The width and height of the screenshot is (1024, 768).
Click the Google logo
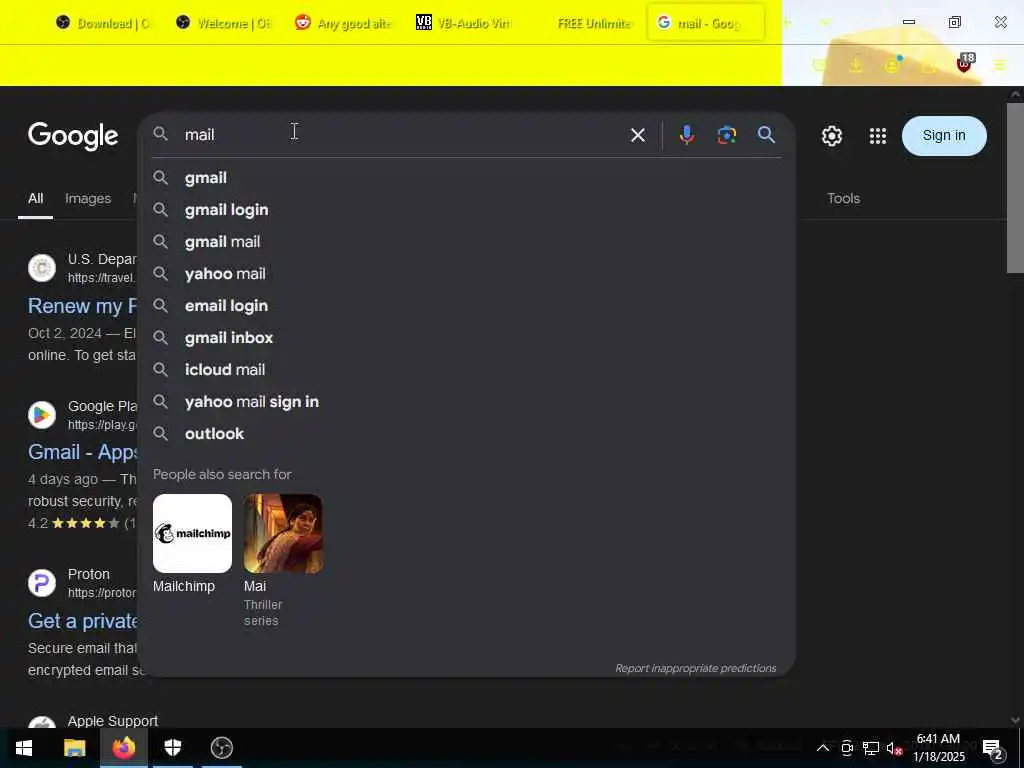[73, 136]
